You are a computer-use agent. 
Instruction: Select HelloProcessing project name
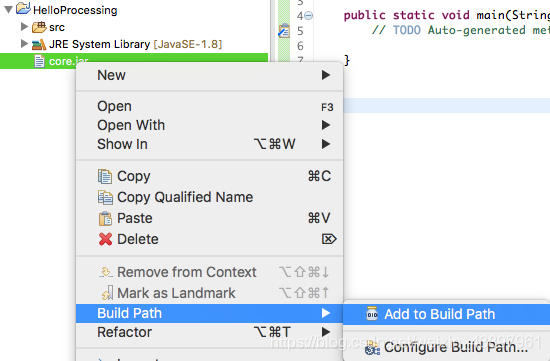tap(75, 10)
